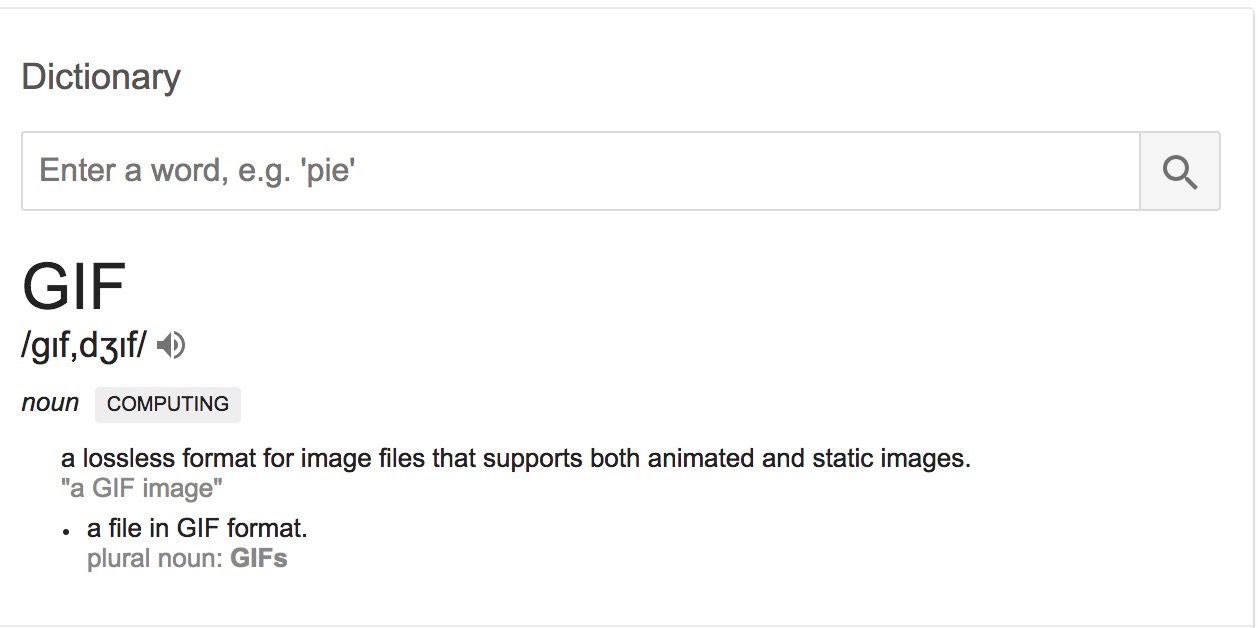Click the sub-definition 'a file in GIF format.'

[197, 528]
